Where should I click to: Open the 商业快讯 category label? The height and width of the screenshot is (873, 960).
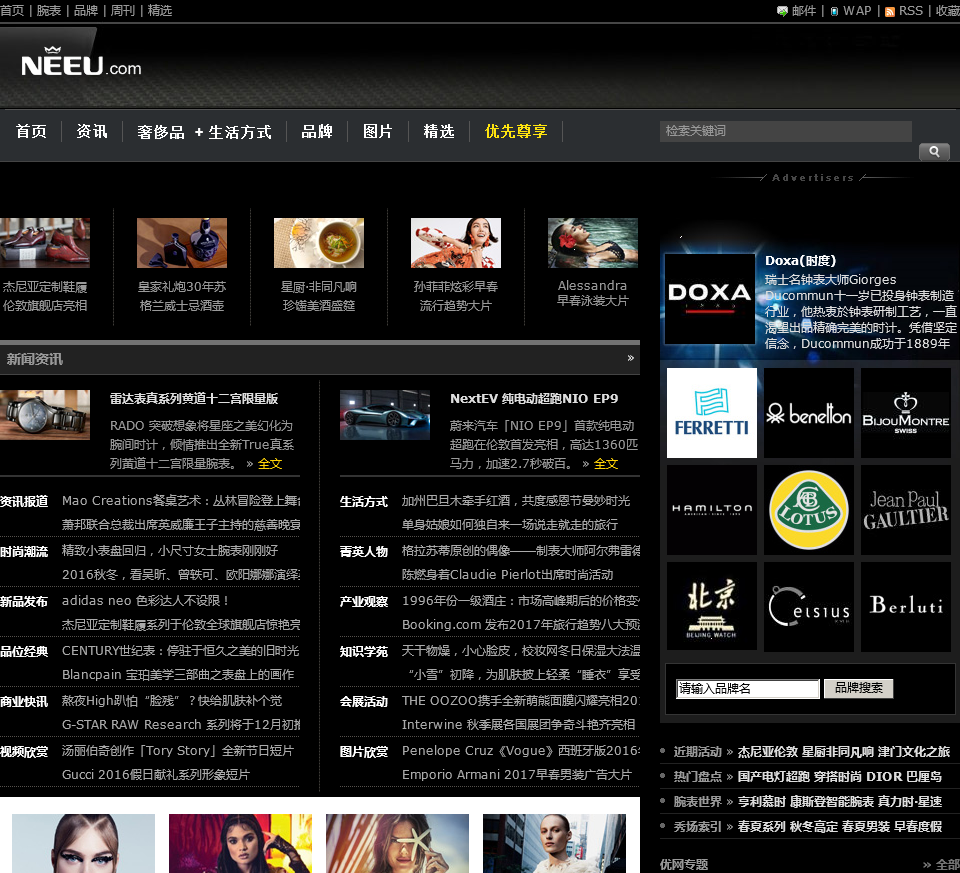point(24,702)
